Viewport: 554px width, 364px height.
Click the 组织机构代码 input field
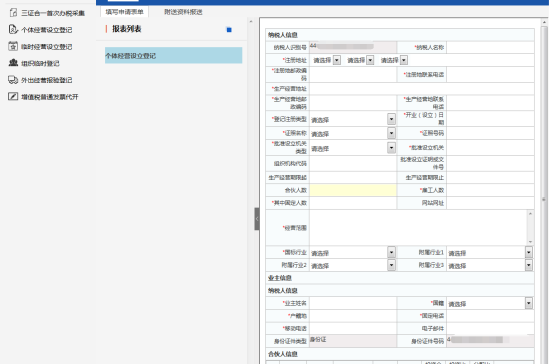353,163
